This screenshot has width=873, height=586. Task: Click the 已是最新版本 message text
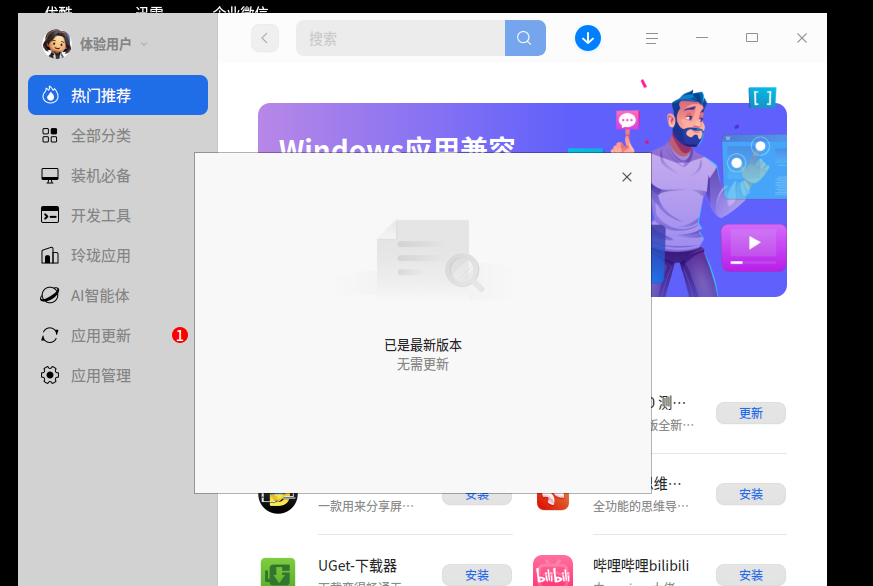423,345
